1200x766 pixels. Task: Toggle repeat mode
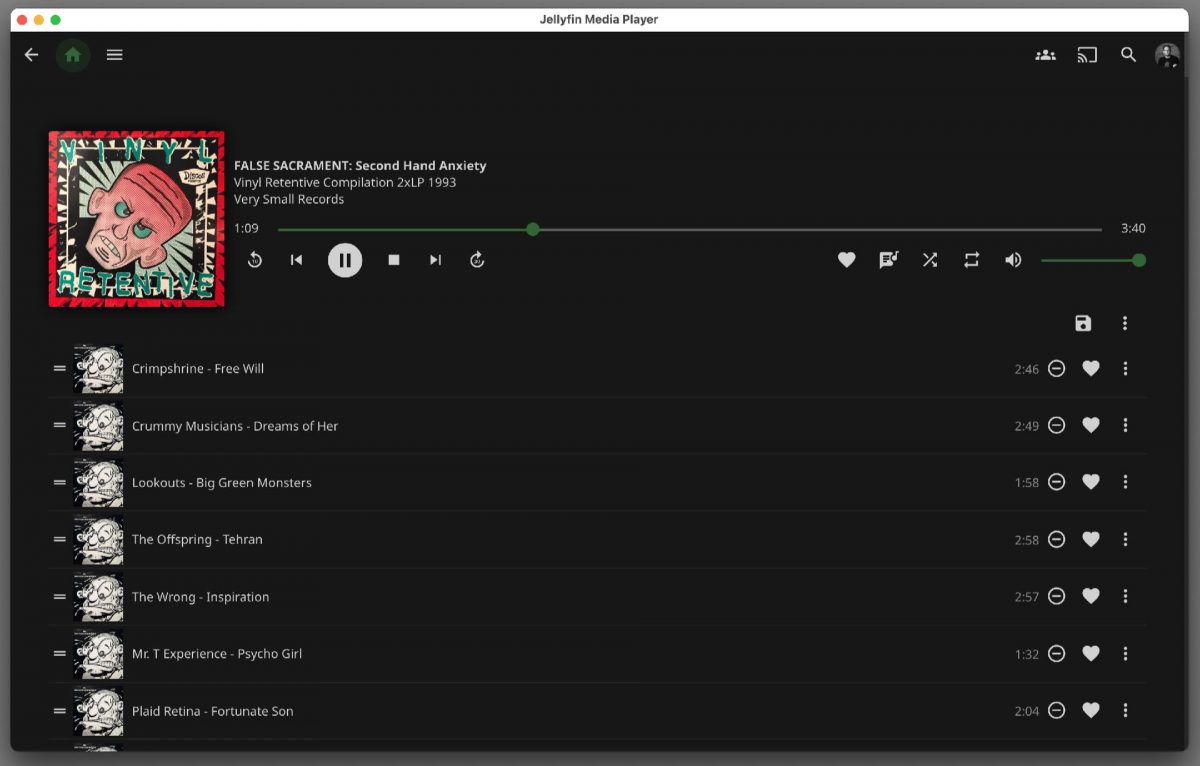(971, 260)
